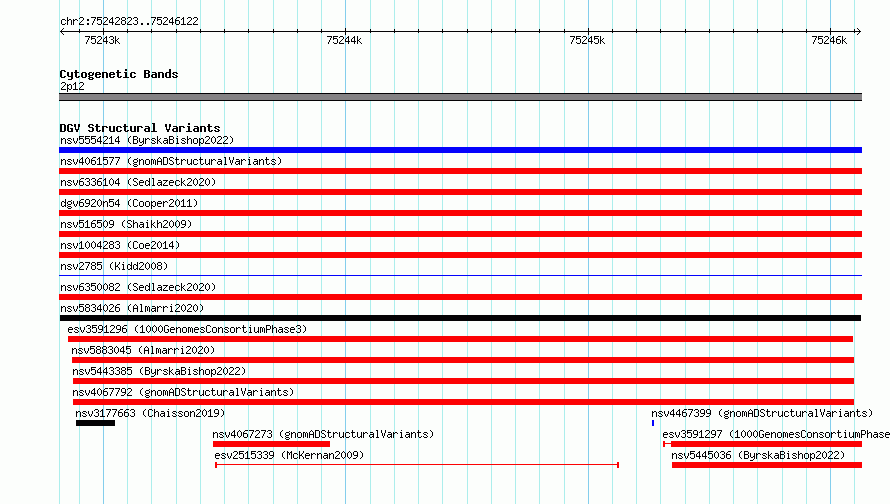Open variant nsv1004283 (Coe2014) label
Screen dimensions: 890x504
coord(120,245)
